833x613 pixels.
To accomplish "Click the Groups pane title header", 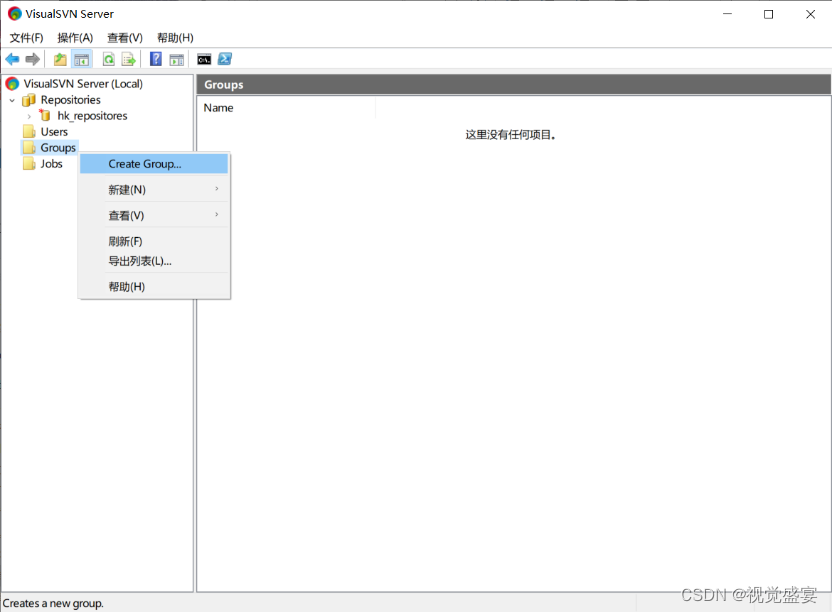I will pyautogui.click(x=514, y=84).
